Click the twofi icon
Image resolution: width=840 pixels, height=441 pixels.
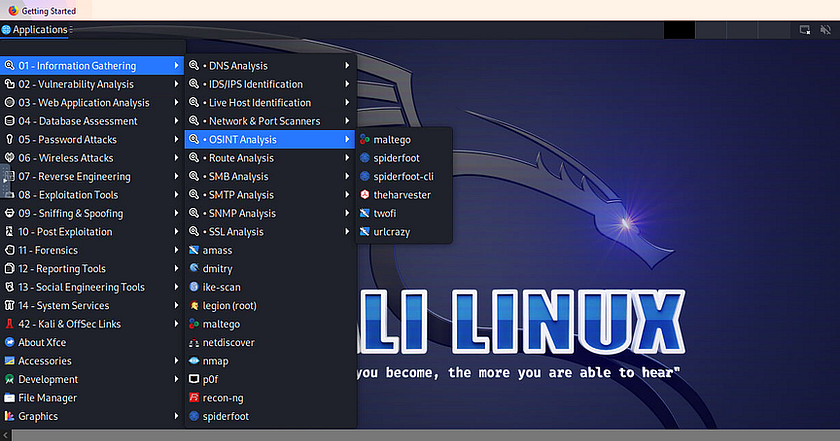[365, 213]
